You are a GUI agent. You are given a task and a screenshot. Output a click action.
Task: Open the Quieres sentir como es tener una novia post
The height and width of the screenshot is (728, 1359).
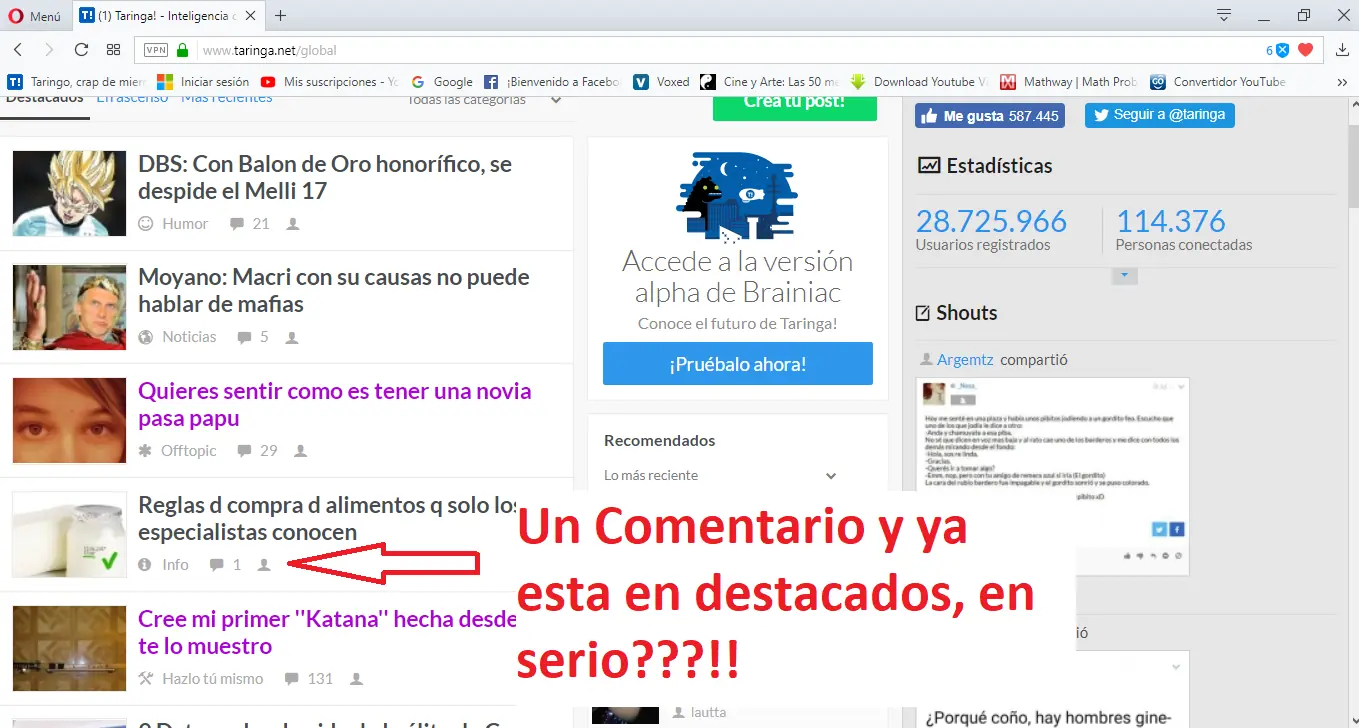[x=335, y=404]
